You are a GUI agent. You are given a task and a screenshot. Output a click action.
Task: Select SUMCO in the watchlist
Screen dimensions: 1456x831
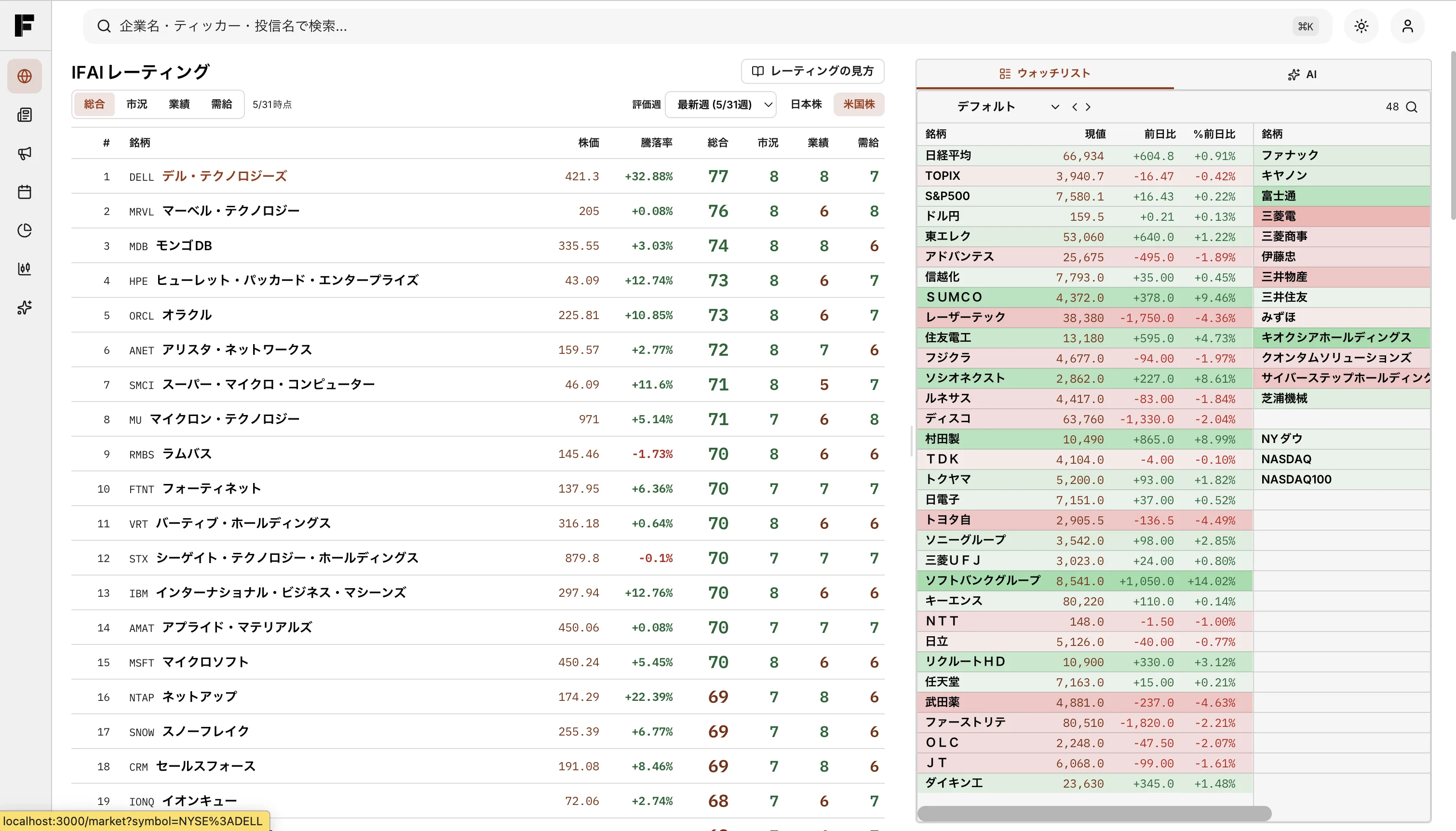(x=1084, y=297)
